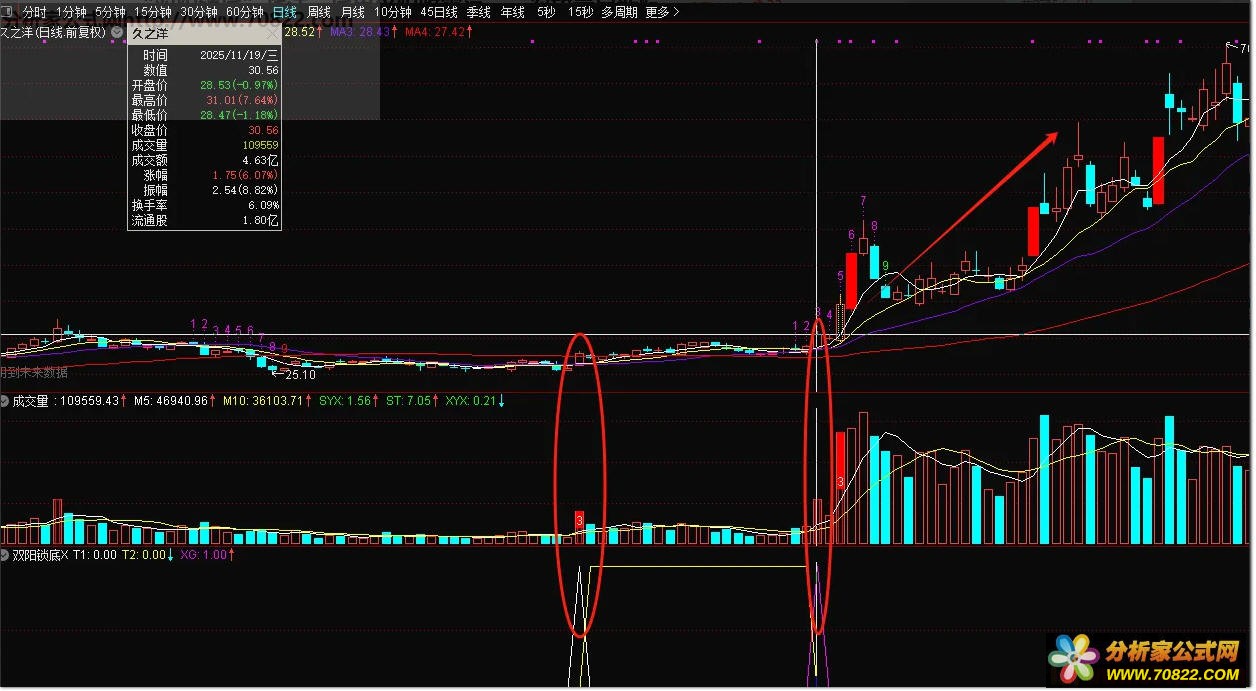Screen dimensions: 1256x691
Task: Open the 更多 periods list
Action: 662,12
